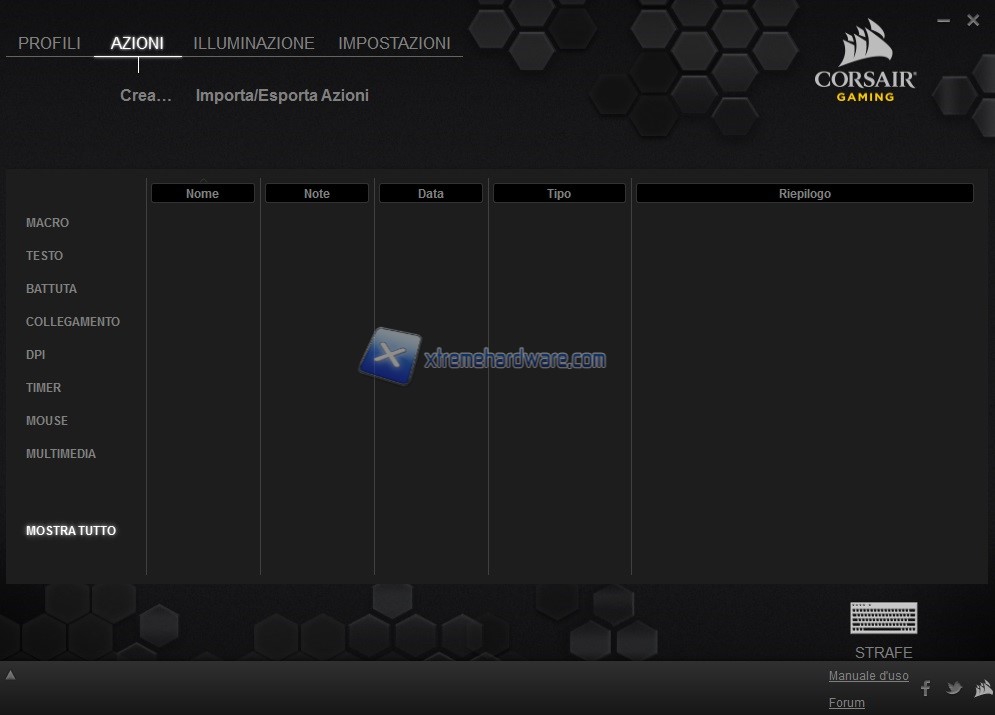Switch to the PROFILI tab
This screenshot has width=995, height=715.
(x=49, y=44)
